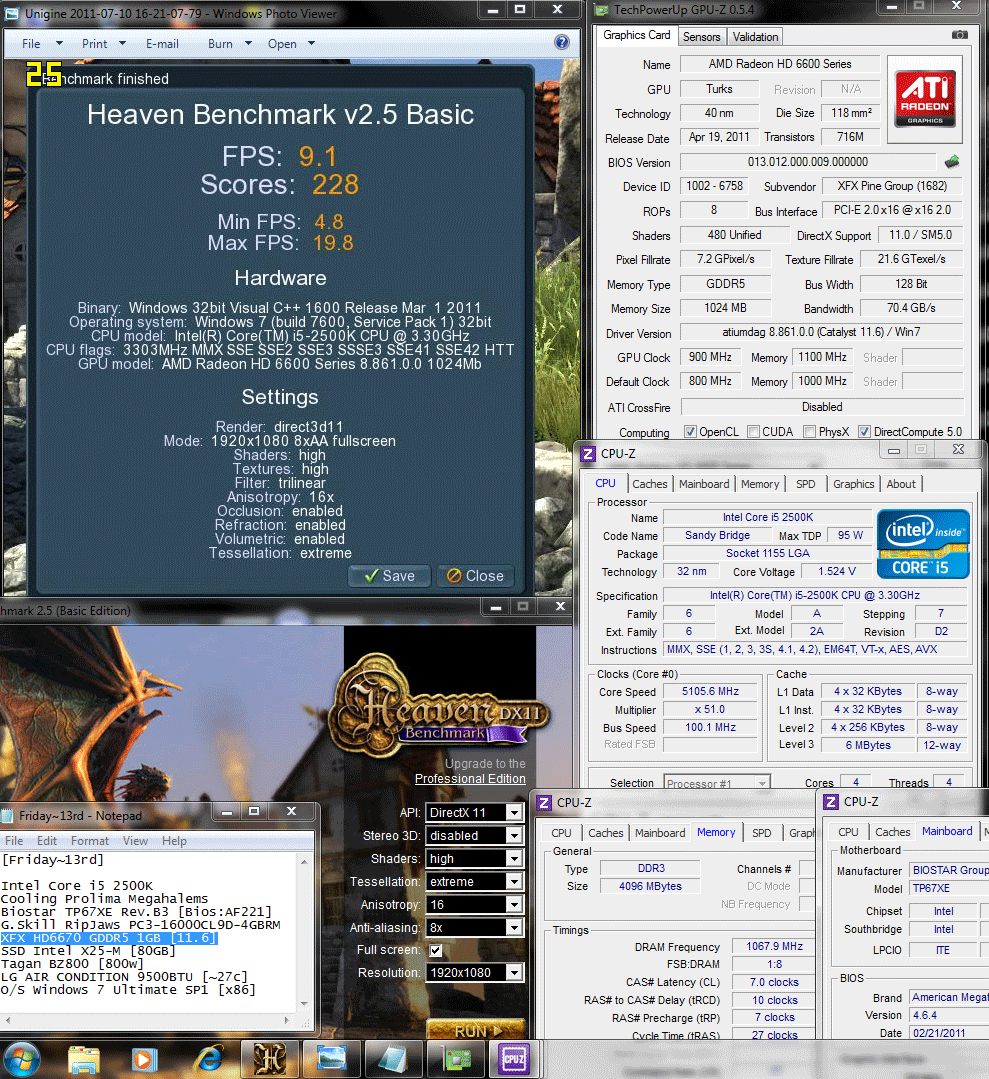Click the ATI Radeon logo in GPU-Z

click(x=925, y=100)
